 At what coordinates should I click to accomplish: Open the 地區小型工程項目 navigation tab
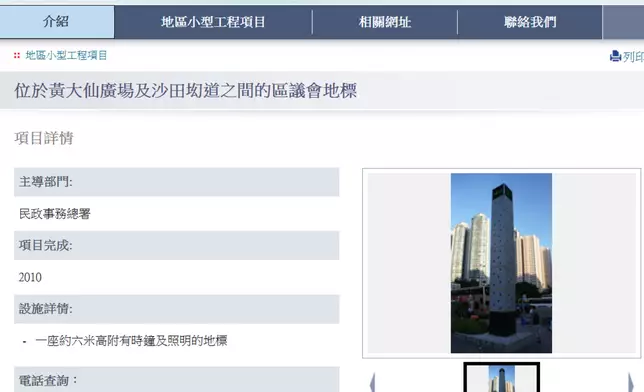pos(213,22)
